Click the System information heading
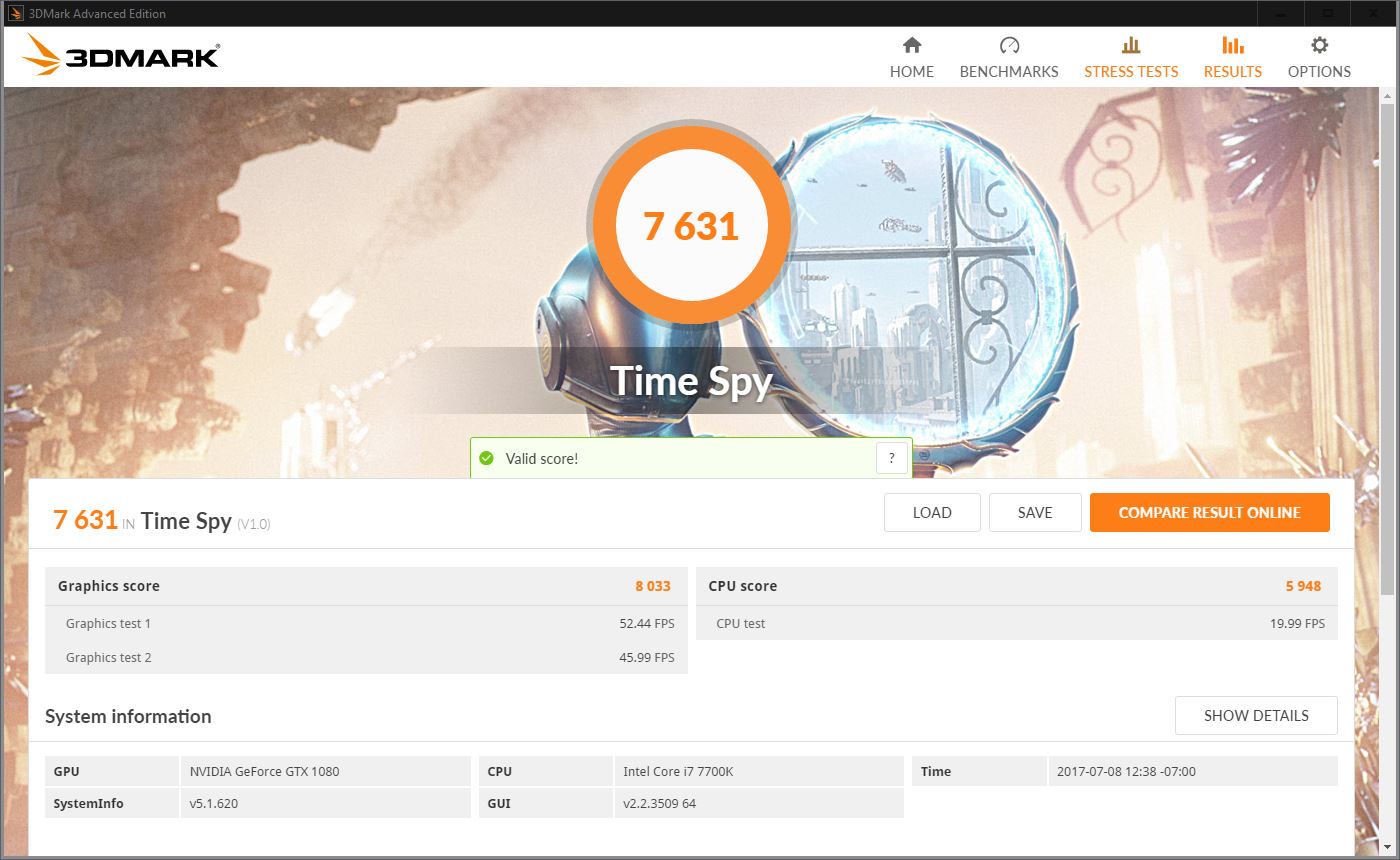 click(x=128, y=716)
